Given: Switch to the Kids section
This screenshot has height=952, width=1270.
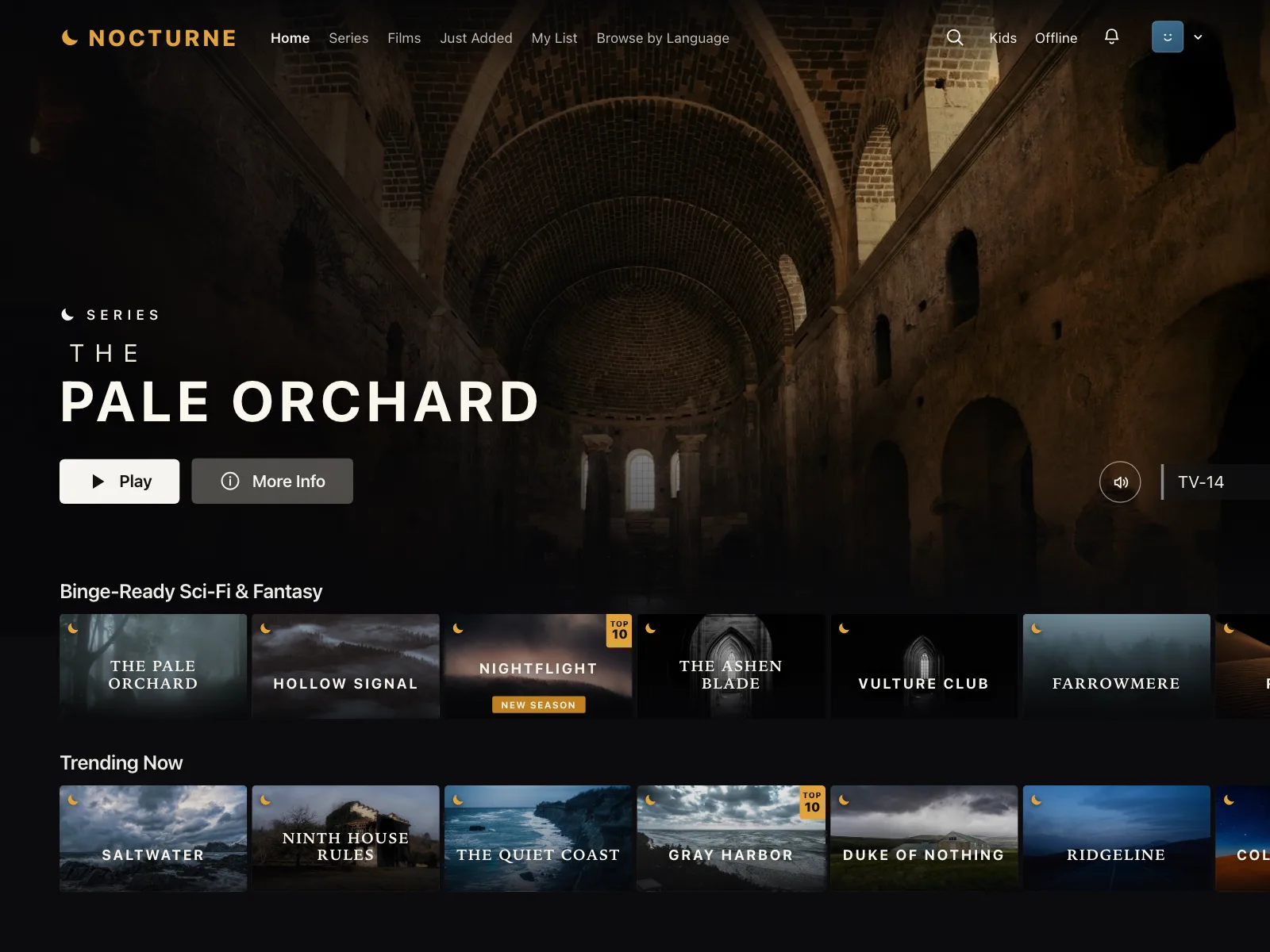Looking at the screenshot, I should point(1003,38).
